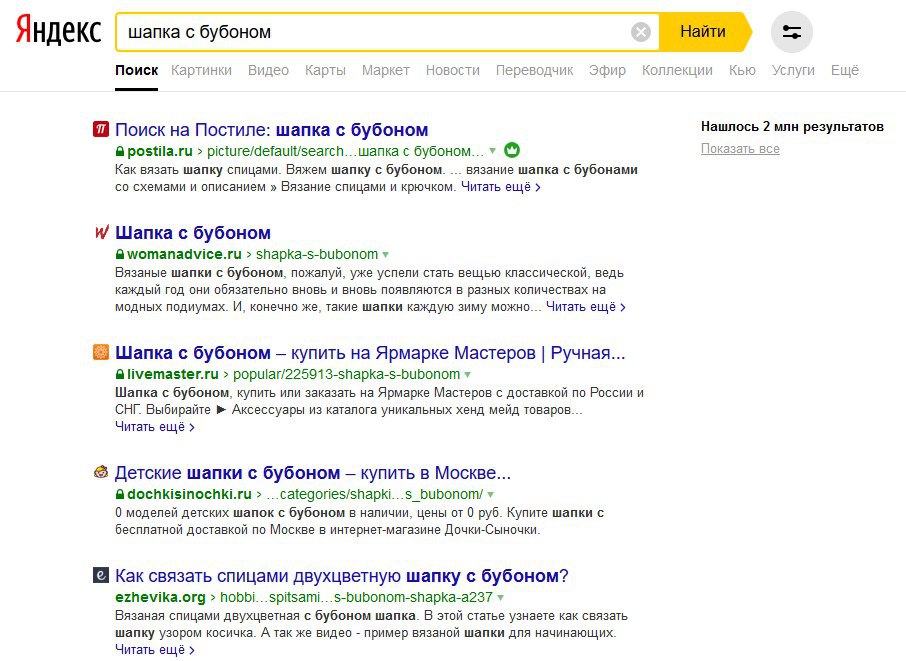The height and width of the screenshot is (661, 906).
Task: Click Читать ещё in the ezhevika.org snippet
Action: pyautogui.click(x=154, y=649)
